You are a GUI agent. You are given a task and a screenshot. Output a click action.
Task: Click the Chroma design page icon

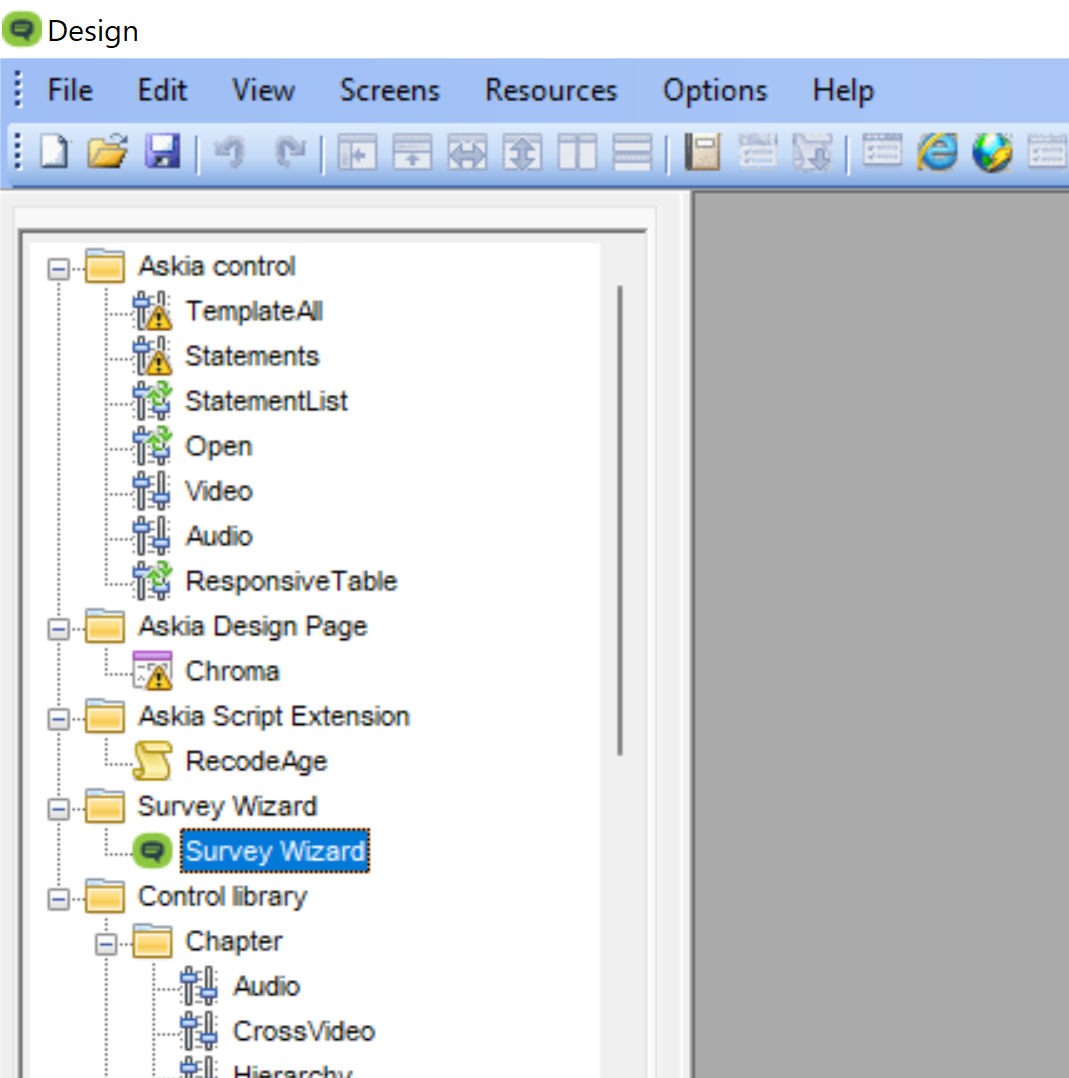click(152, 671)
